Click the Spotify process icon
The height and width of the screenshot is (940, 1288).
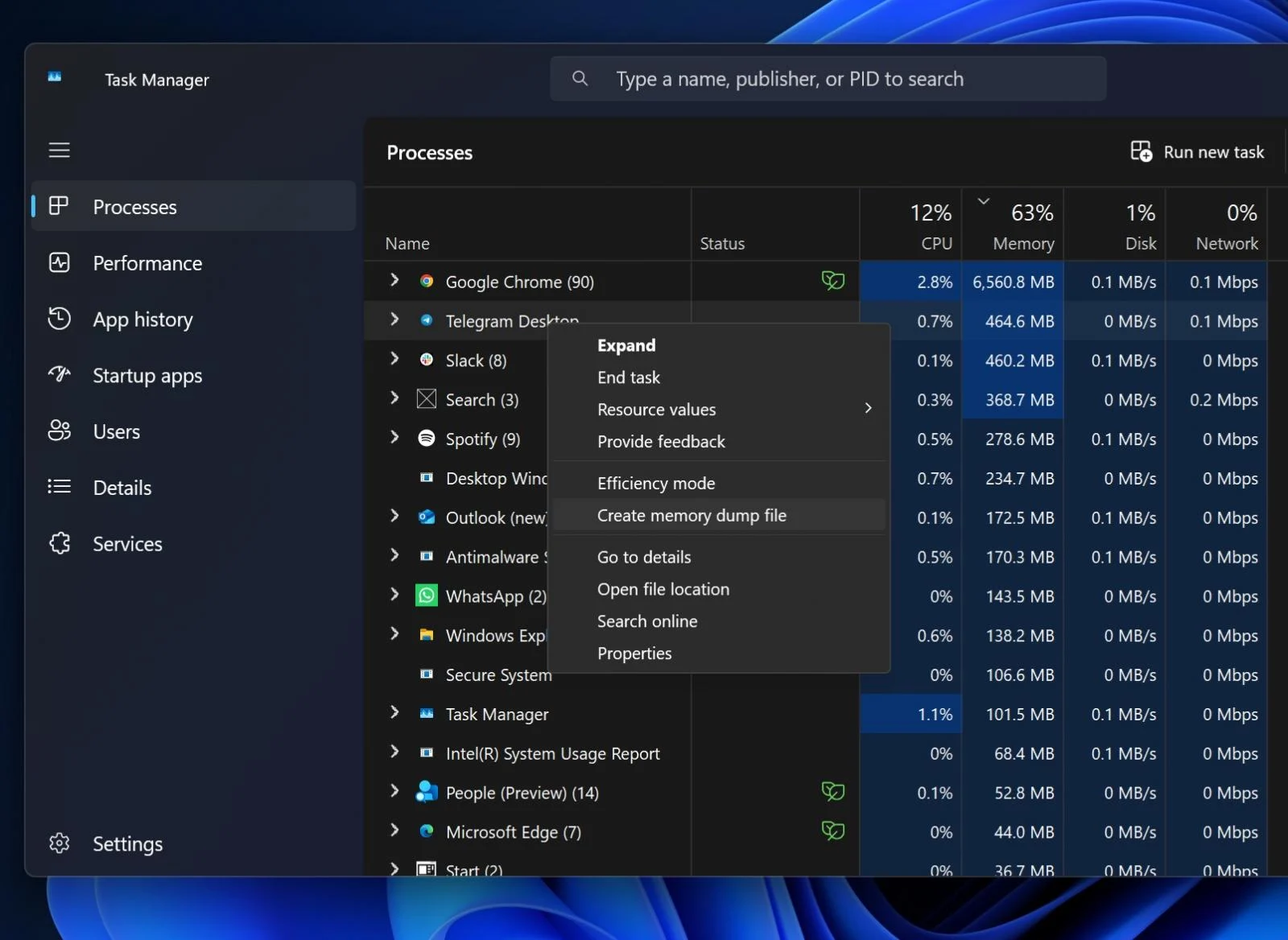click(x=427, y=439)
